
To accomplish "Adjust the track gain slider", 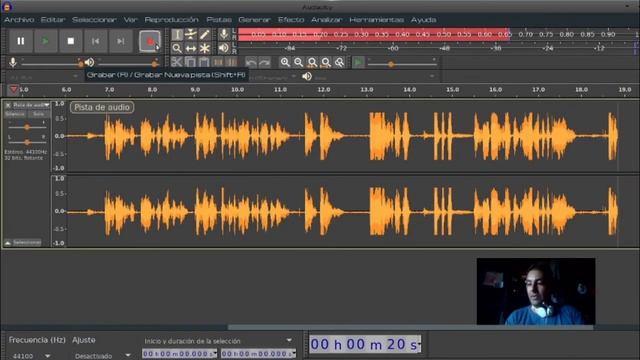I will [27, 127].
